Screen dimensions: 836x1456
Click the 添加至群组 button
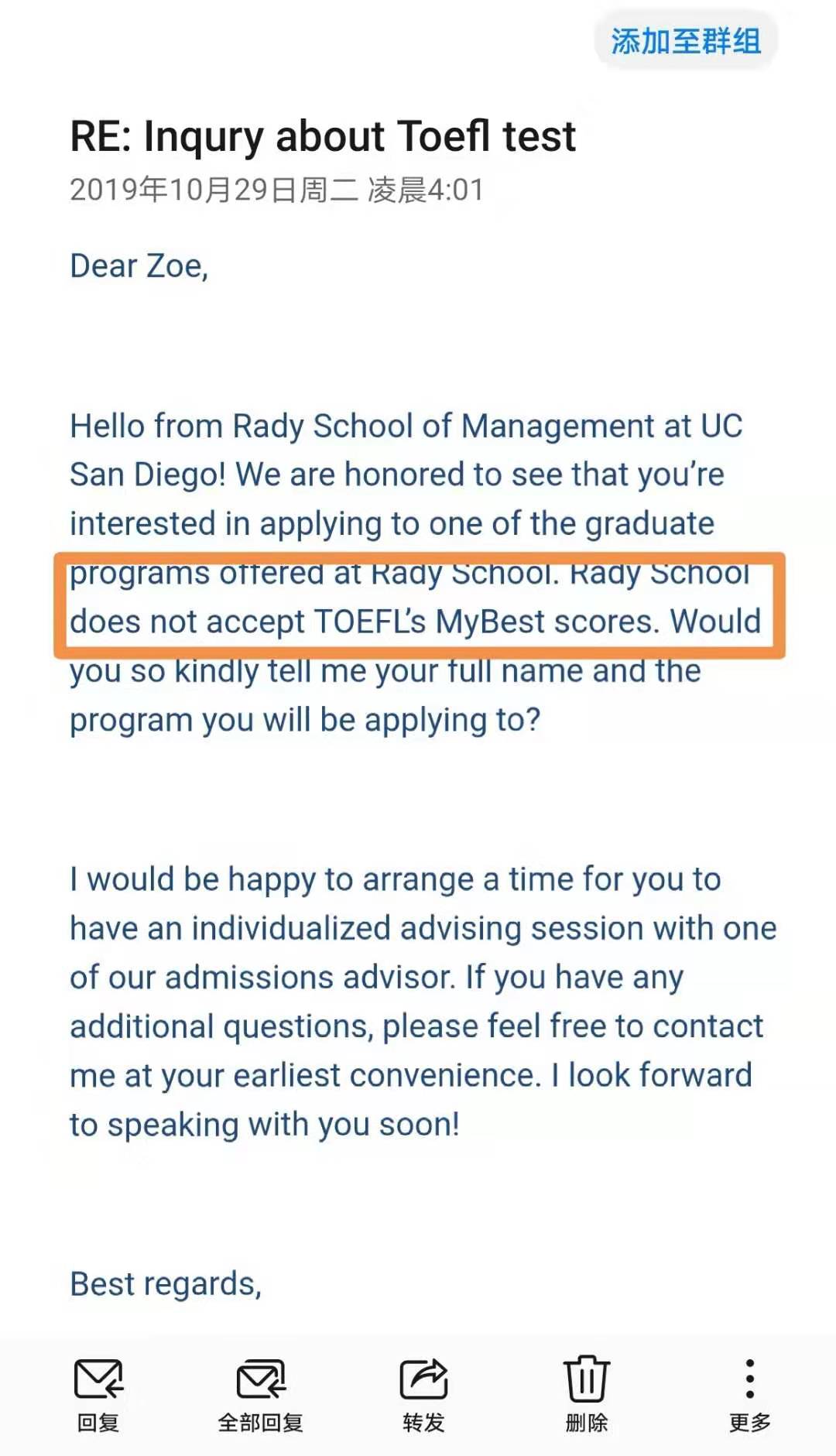point(686,41)
